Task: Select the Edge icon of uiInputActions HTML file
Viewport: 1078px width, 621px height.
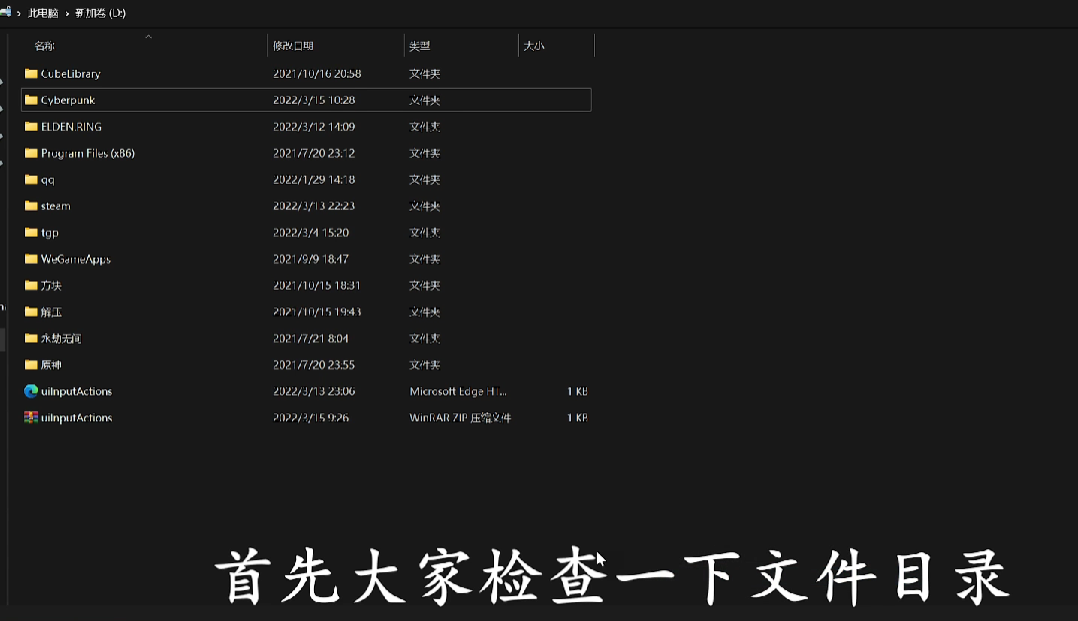Action: [31, 391]
